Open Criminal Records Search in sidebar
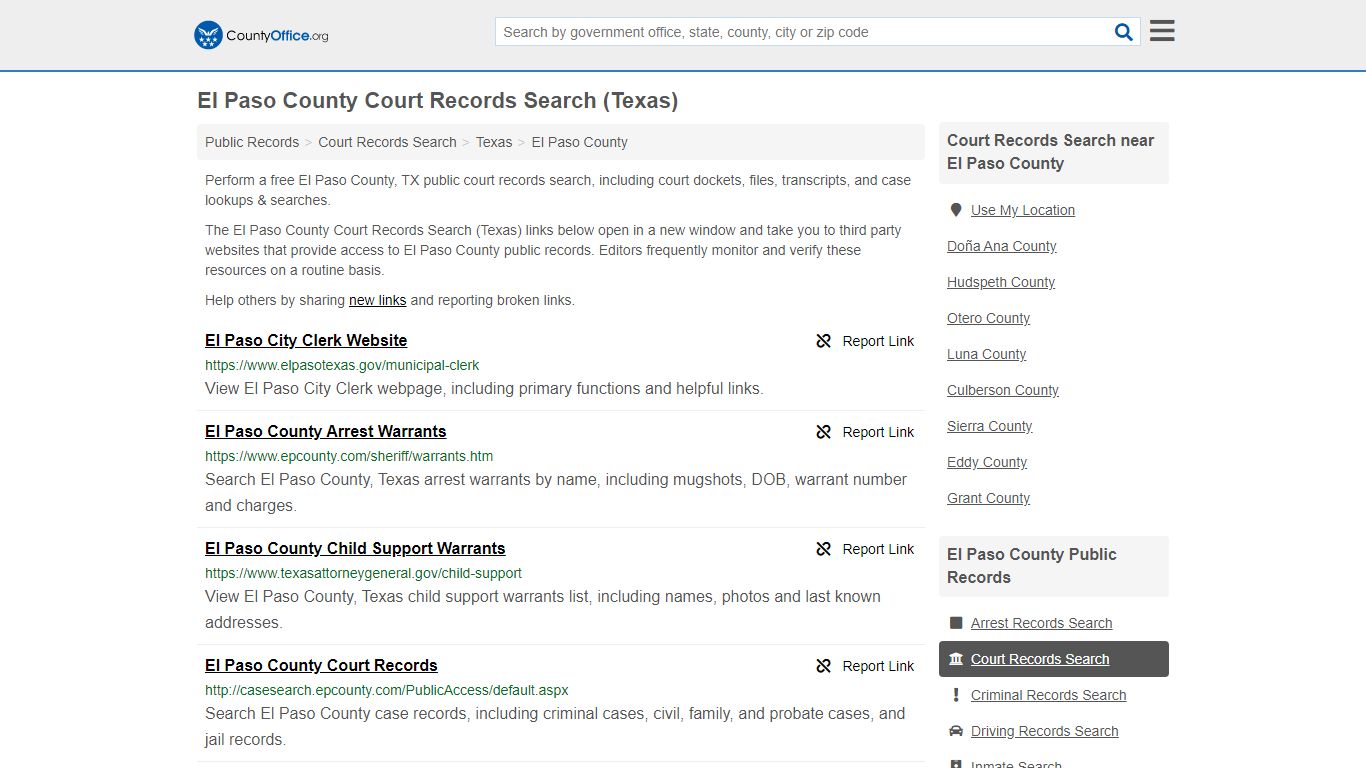 1048,695
